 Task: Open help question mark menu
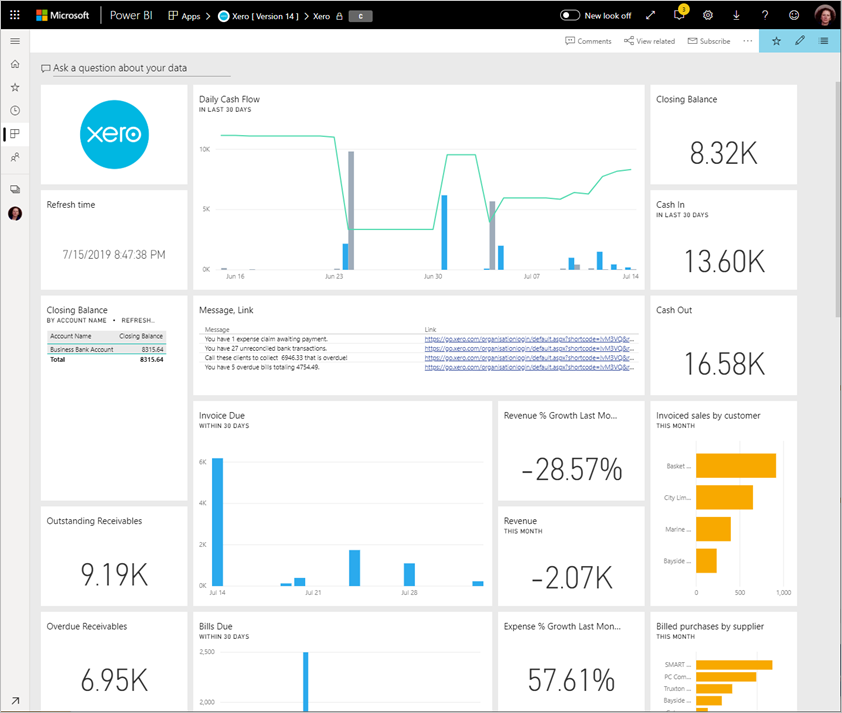765,15
